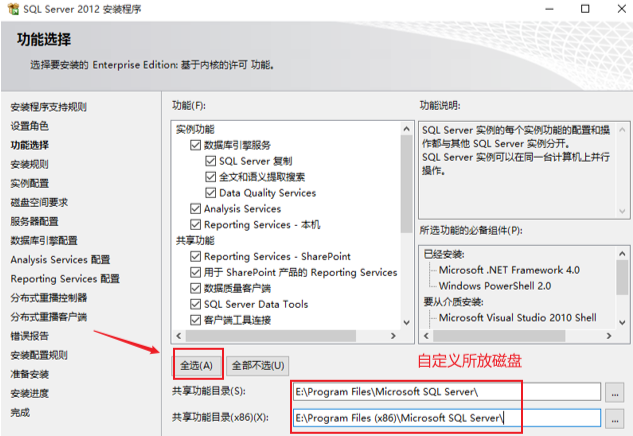Select 共享功能 tree heading
Viewport: 633px width, 436px height.
pos(195,241)
